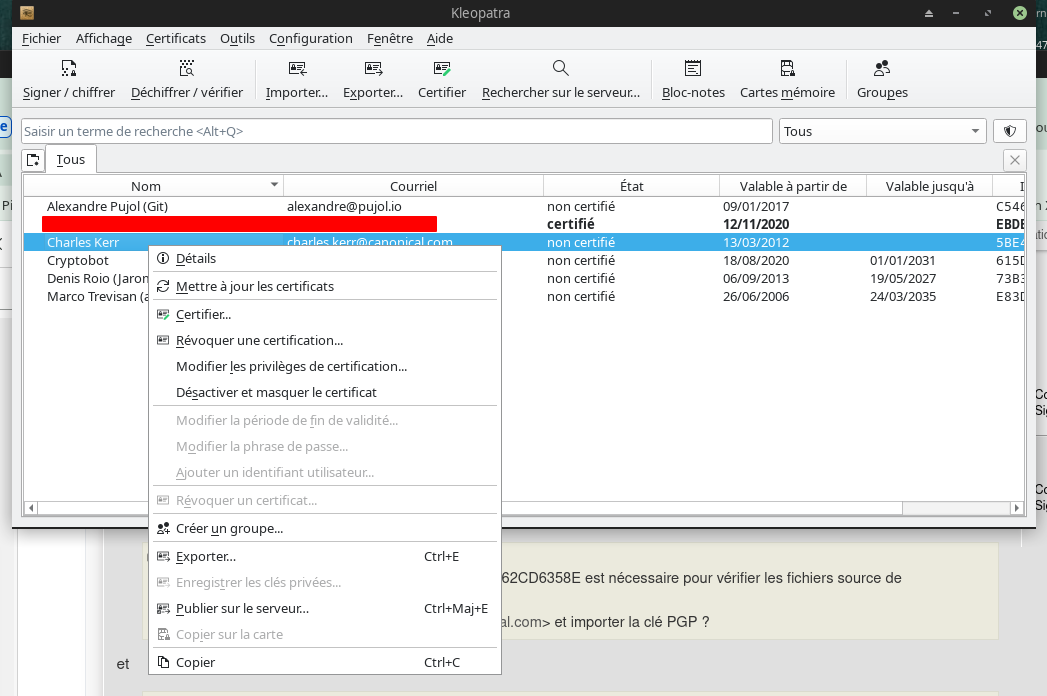Click the Courriel column header

tap(413, 186)
